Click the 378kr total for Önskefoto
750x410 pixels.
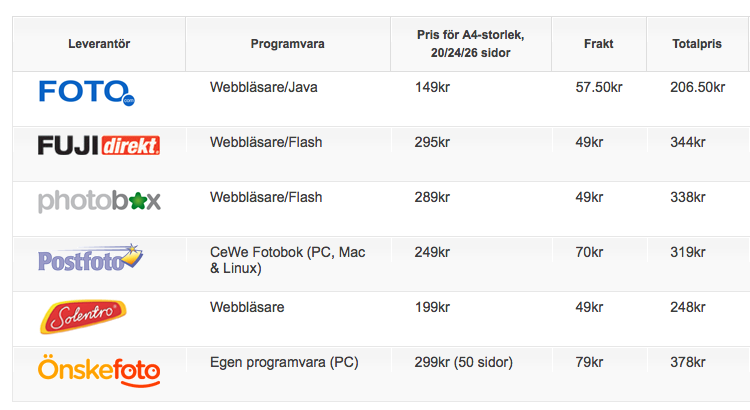point(687,362)
